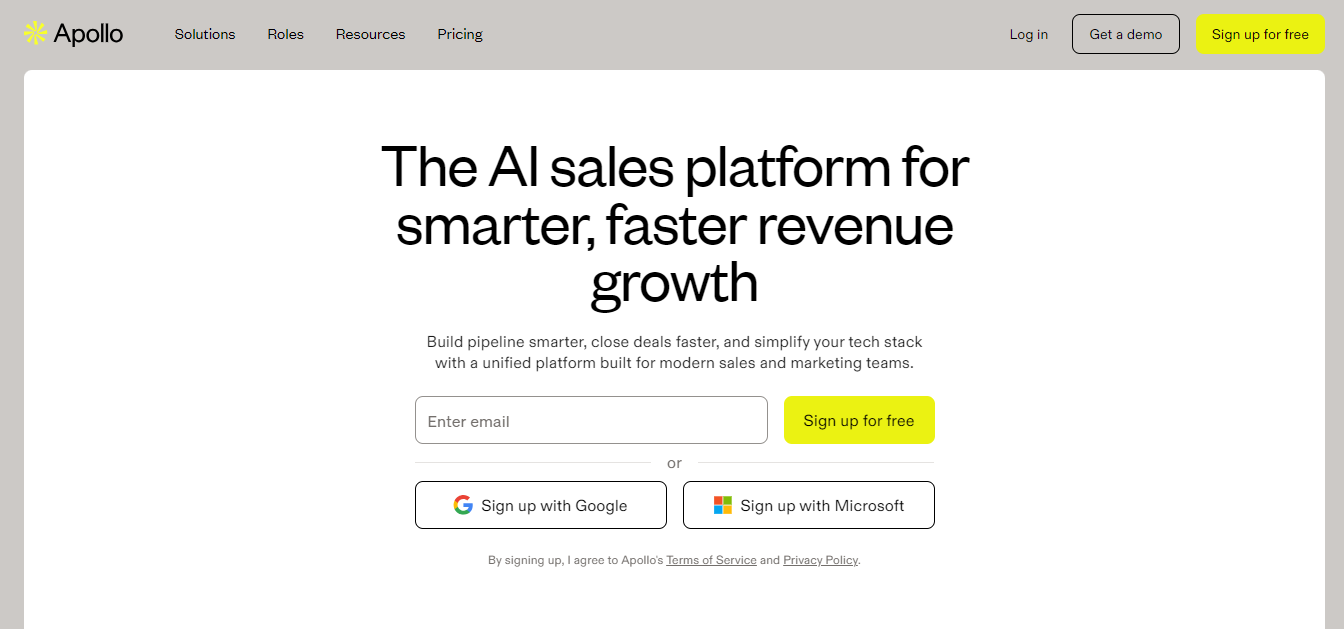Expand the Roles navigation dropdown
The height and width of the screenshot is (629, 1344).
pos(285,34)
